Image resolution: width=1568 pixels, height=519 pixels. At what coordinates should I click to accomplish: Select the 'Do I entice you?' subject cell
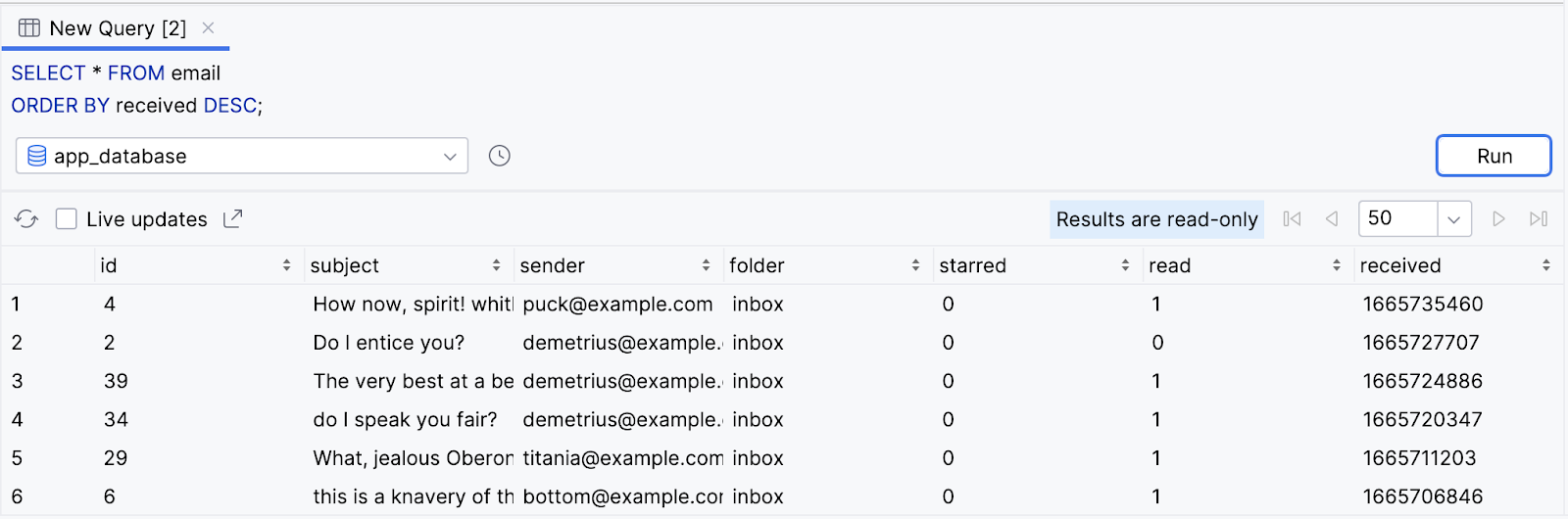click(x=389, y=343)
